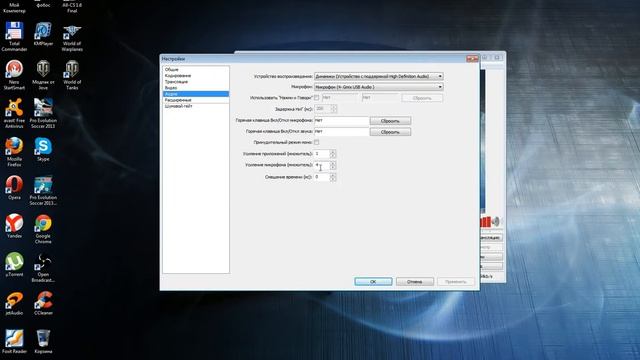Launch Nero StartSmart desktop icon
The image size is (640, 360).
tap(14, 75)
